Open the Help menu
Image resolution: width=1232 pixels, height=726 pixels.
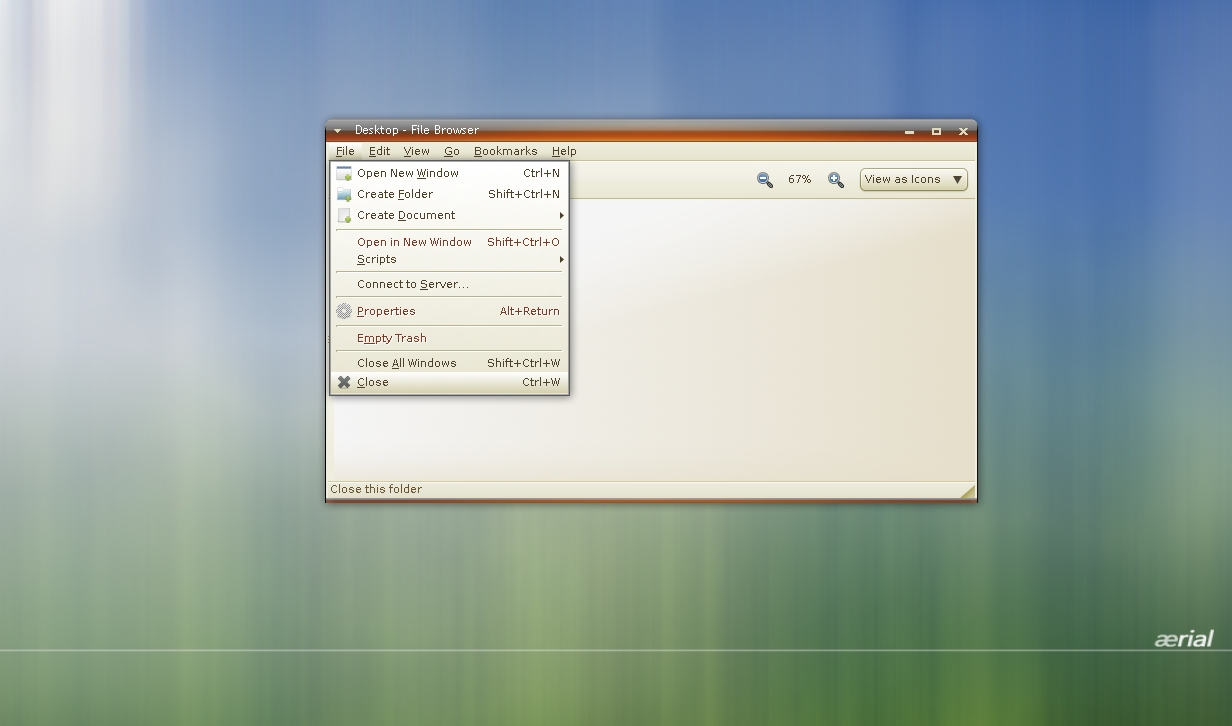564,151
